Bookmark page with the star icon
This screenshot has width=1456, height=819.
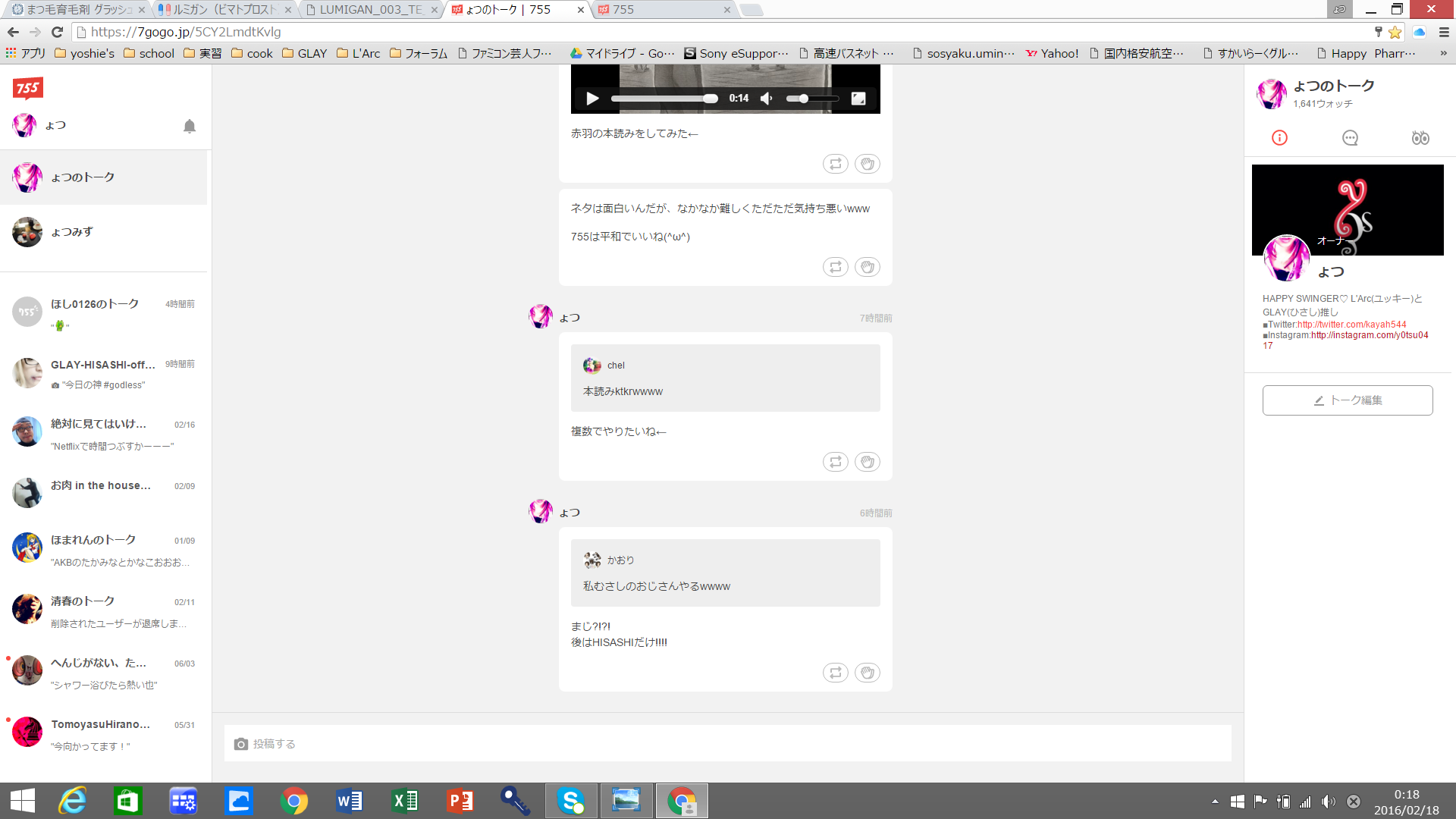pyautogui.click(x=1395, y=32)
